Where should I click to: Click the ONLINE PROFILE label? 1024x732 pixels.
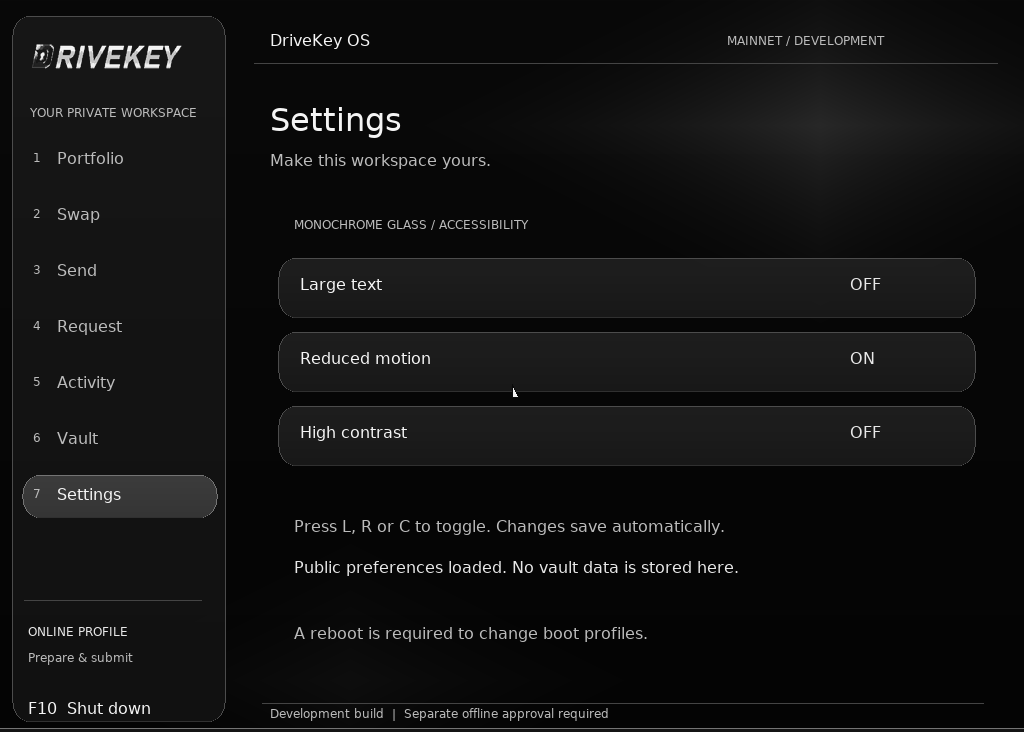click(x=78, y=631)
